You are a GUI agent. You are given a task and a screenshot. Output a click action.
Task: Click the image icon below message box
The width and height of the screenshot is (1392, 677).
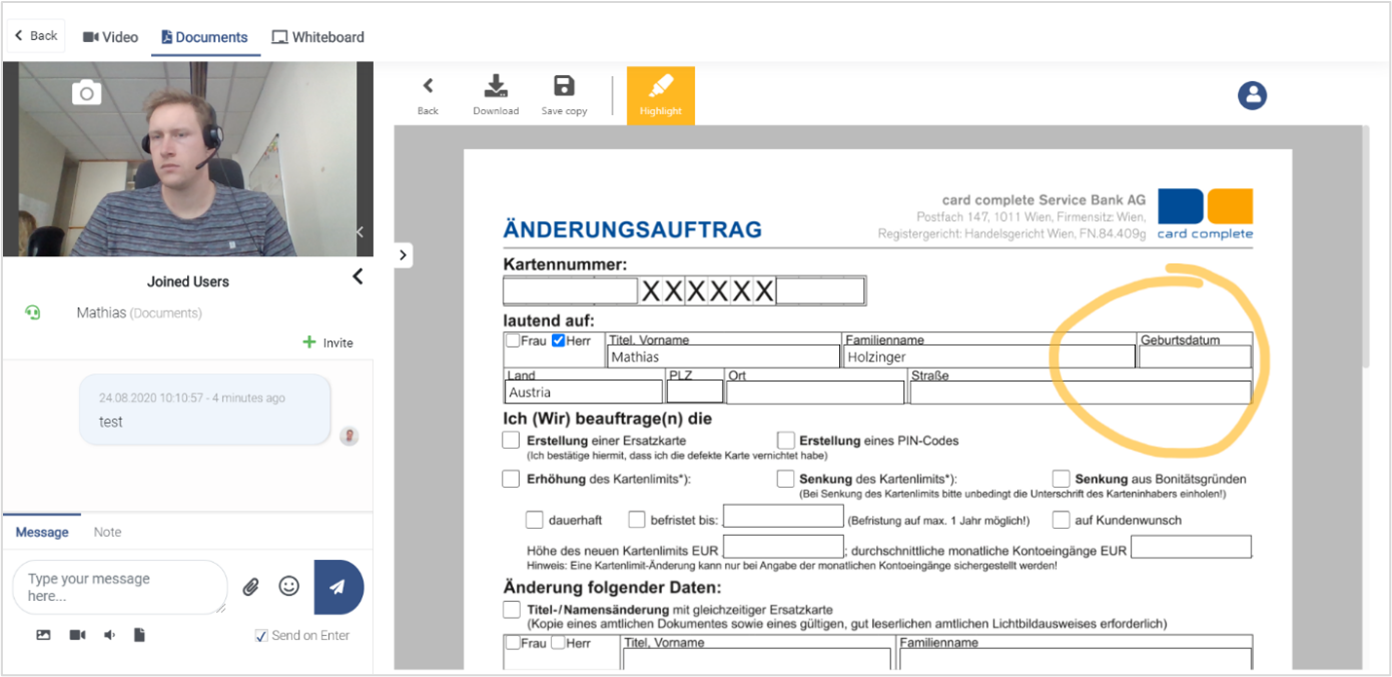(x=43, y=635)
